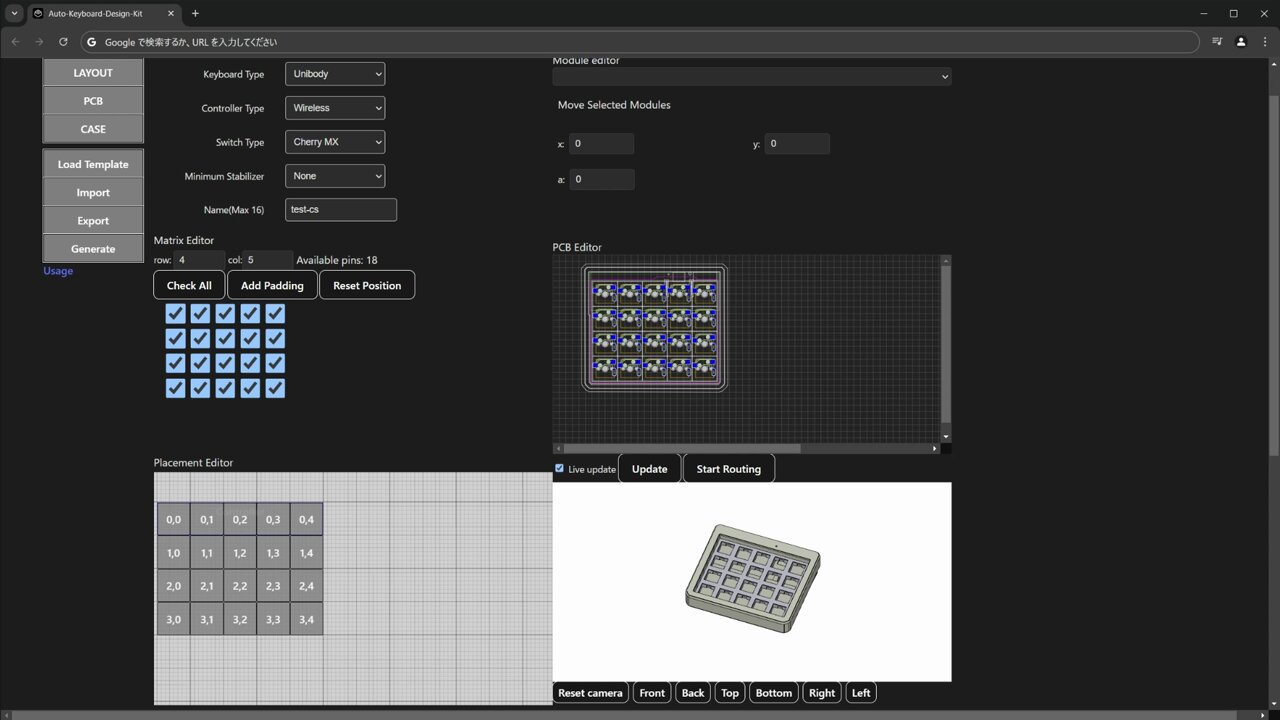The width and height of the screenshot is (1280, 720).
Task: Click the Reset camera button
Action: tap(590, 693)
